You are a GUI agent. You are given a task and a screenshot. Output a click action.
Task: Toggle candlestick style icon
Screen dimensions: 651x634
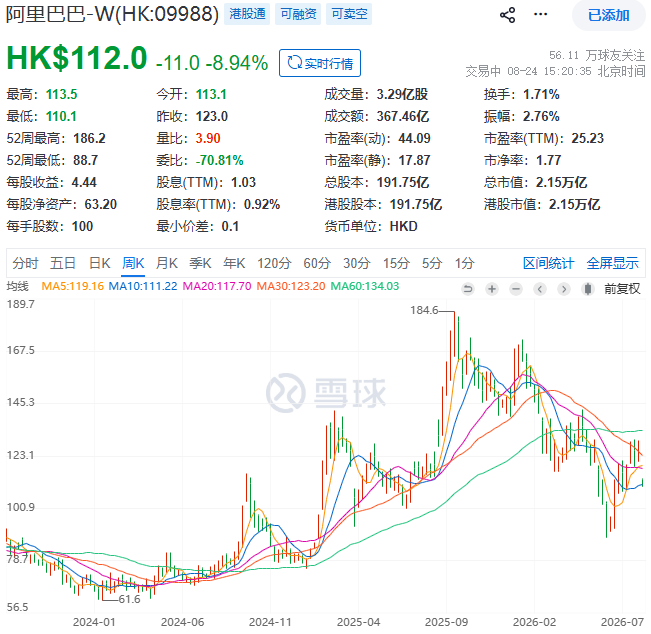pos(588,289)
